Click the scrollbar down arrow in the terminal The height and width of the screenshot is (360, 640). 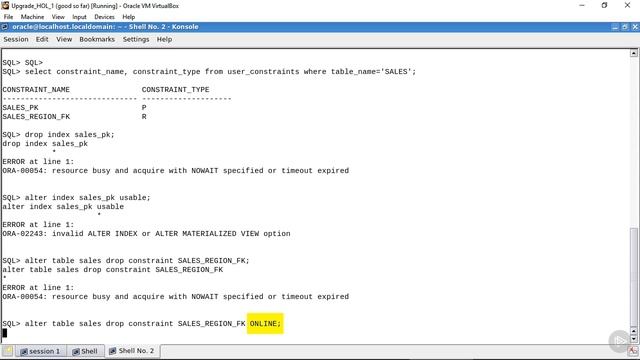click(633, 339)
